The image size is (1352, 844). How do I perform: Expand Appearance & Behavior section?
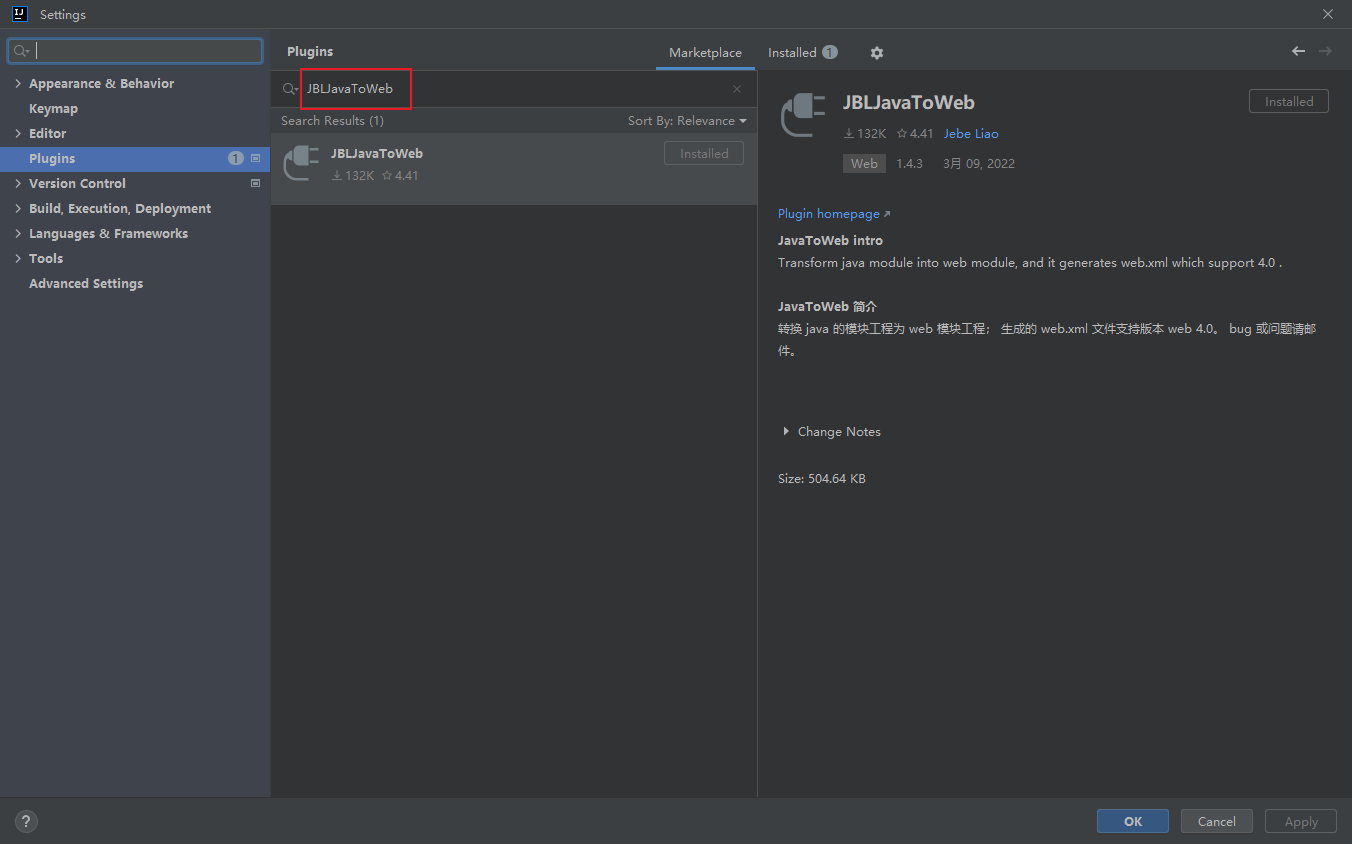click(x=18, y=83)
